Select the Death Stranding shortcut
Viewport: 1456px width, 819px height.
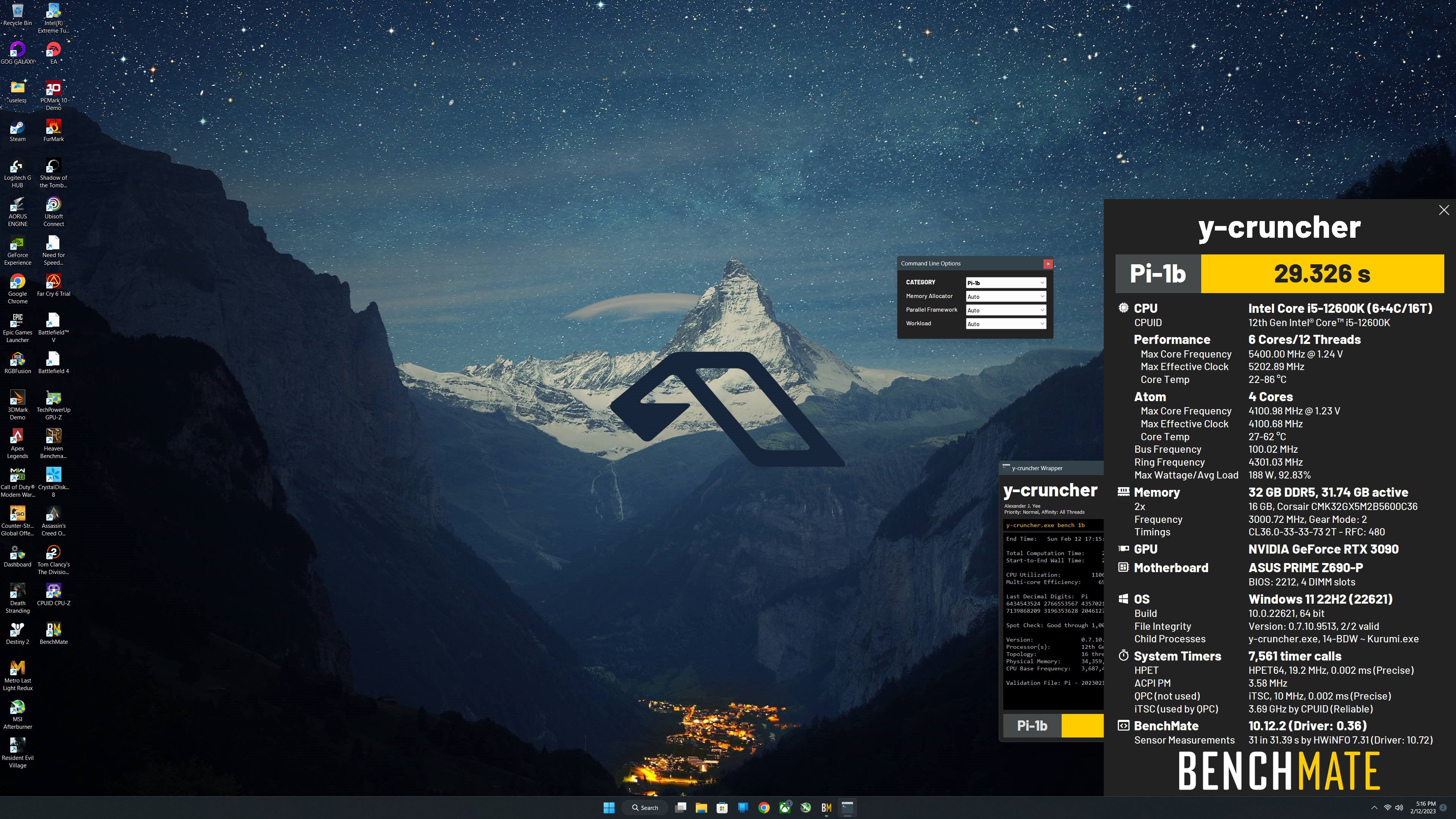pyautogui.click(x=17, y=599)
